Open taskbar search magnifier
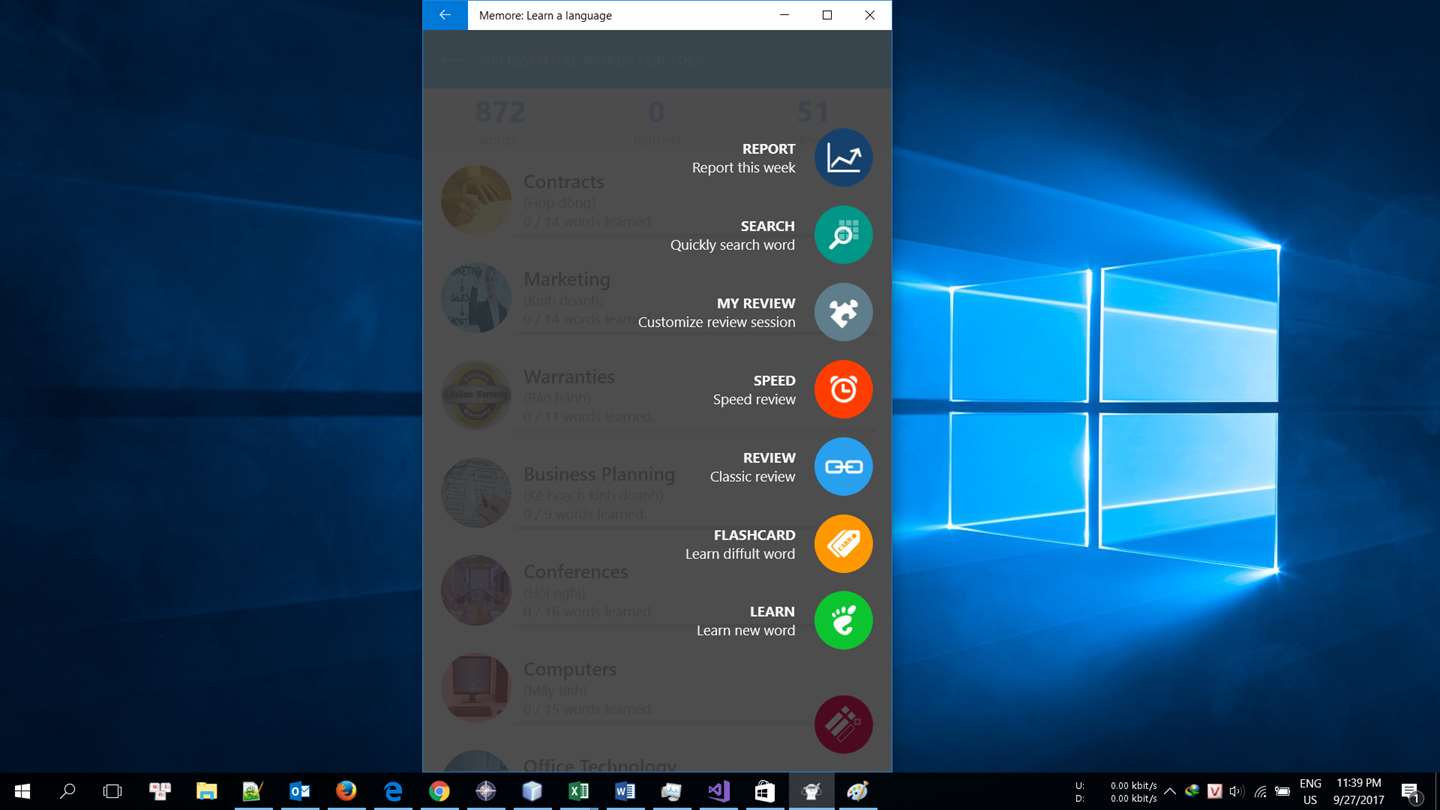The image size is (1440, 810). [x=68, y=791]
